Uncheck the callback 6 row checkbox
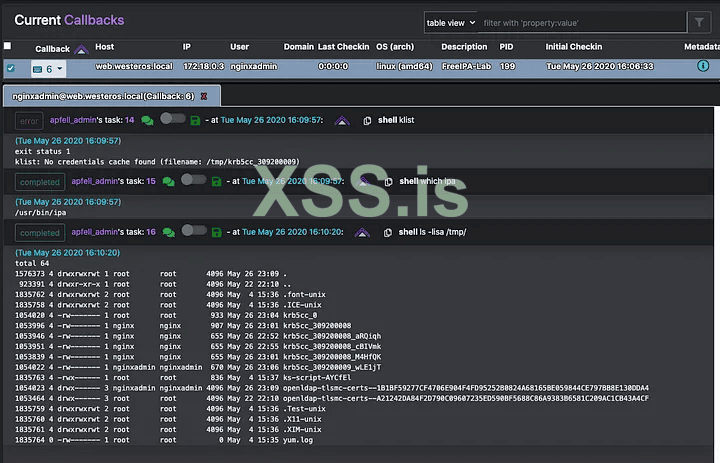This screenshot has height=463, width=720. (10, 68)
